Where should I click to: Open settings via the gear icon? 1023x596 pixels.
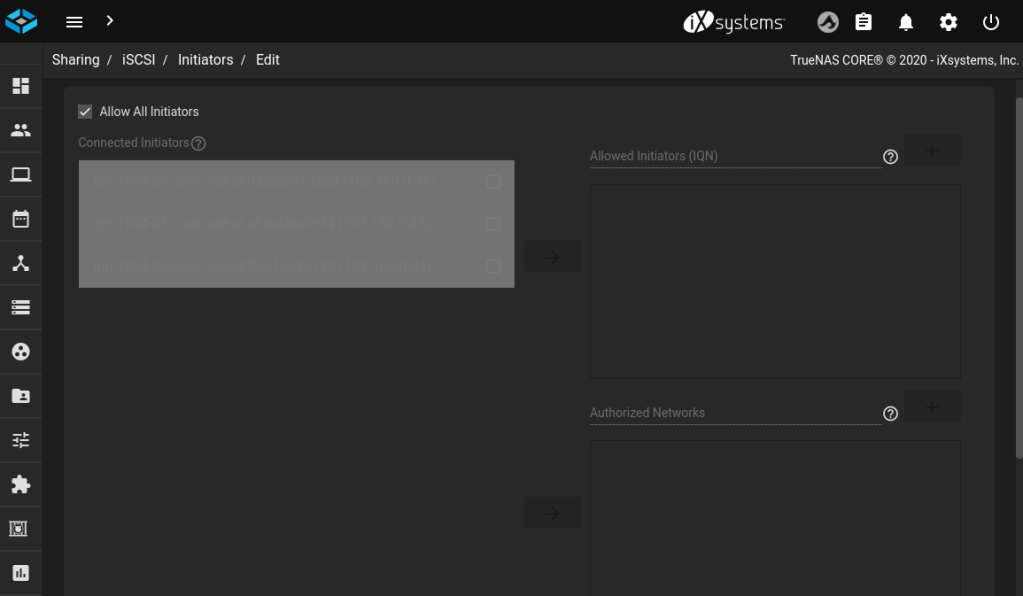[x=948, y=22]
